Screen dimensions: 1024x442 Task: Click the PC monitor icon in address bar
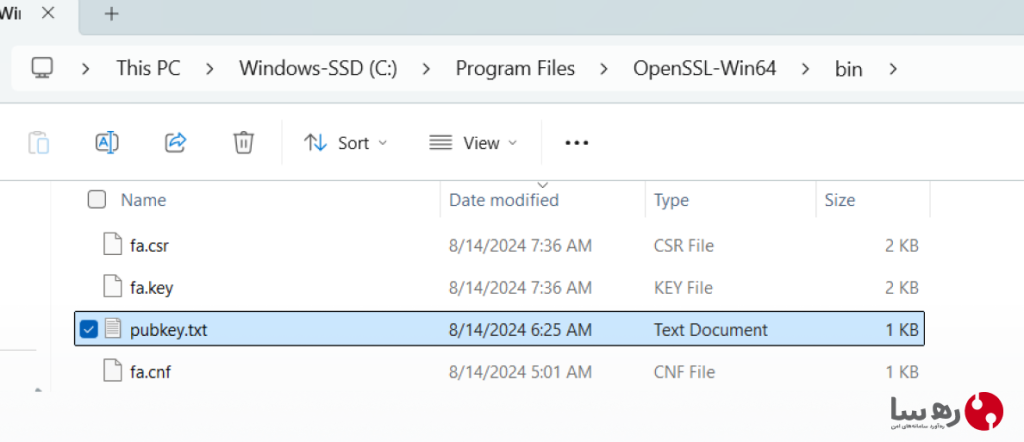click(42, 68)
